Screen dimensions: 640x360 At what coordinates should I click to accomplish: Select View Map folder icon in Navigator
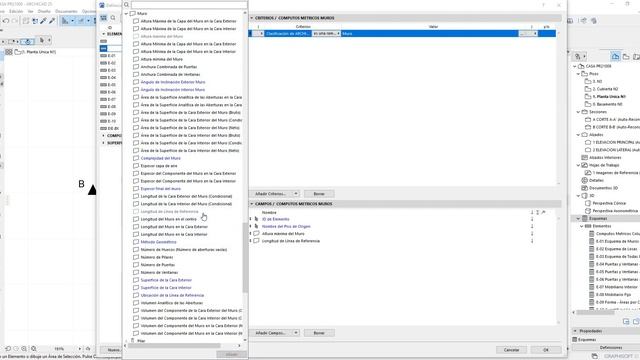(x=626, y=56)
